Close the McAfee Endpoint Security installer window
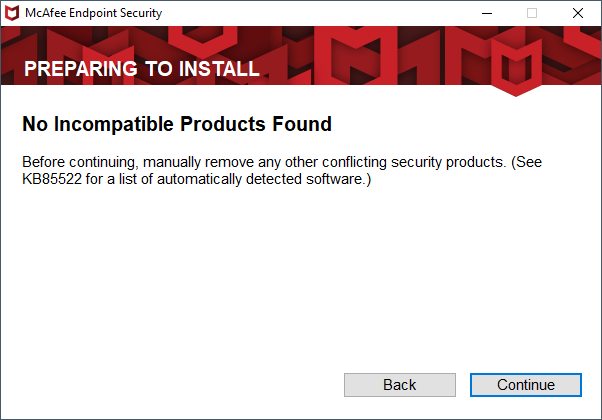Viewport: 602px width, 420px height. click(x=577, y=13)
